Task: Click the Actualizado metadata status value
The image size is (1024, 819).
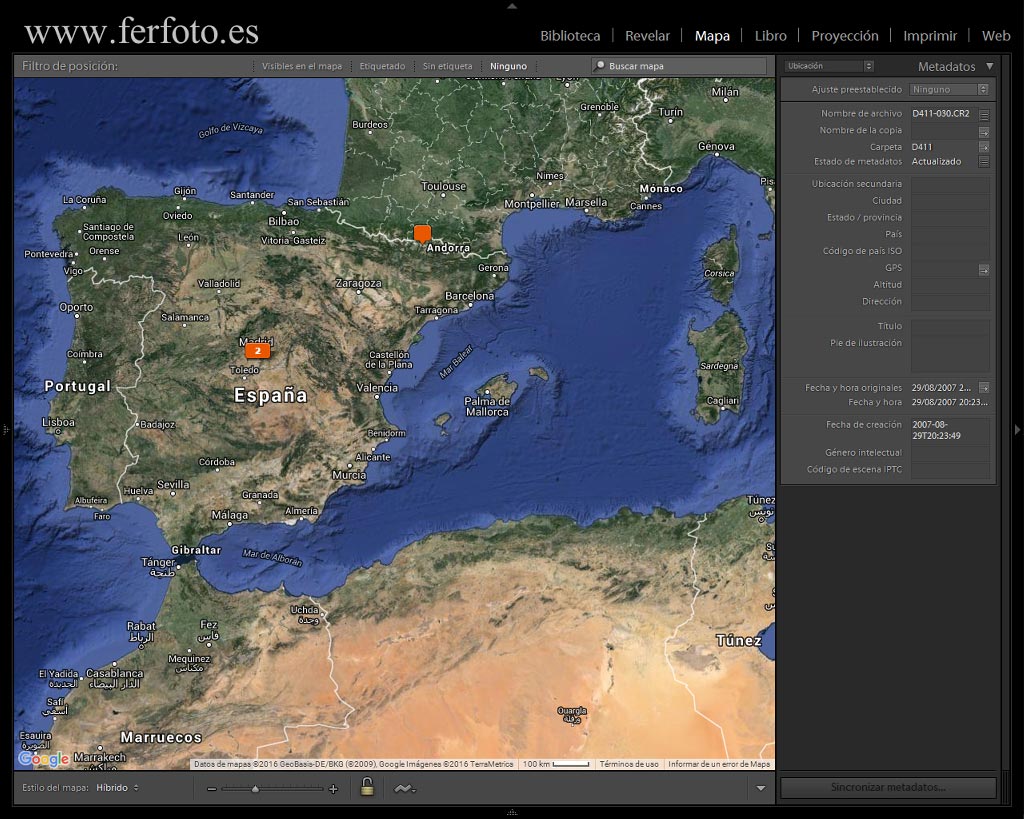Action: [936, 162]
